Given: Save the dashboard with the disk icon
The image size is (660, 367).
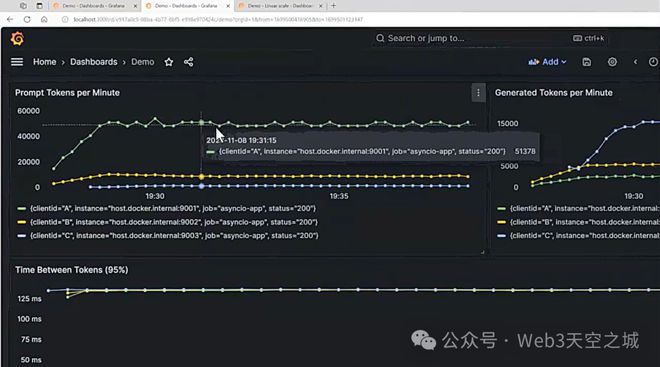Looking at the screenshot, I should (586, 62).
